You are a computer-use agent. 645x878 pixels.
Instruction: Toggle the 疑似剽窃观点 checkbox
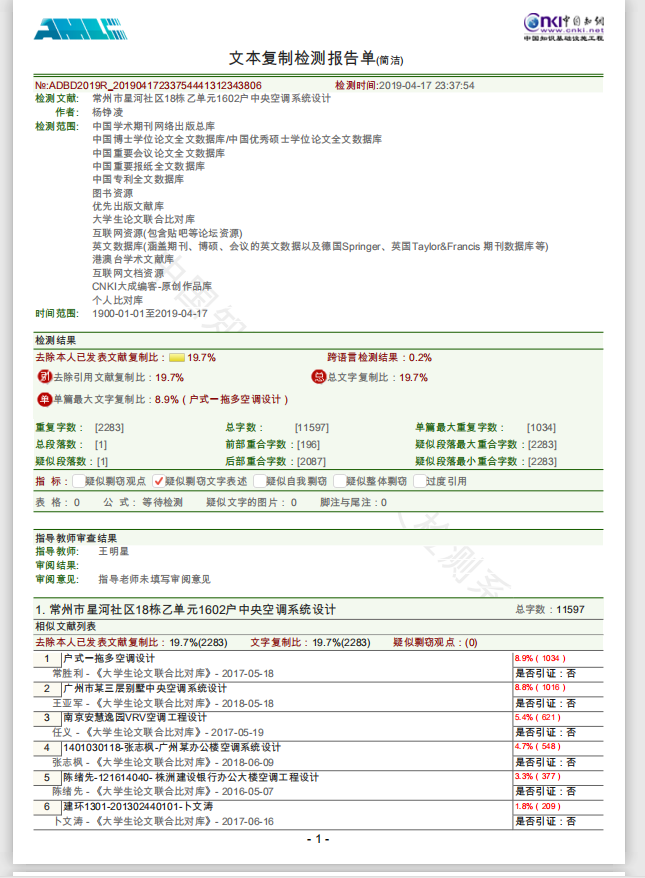pyautogui.click(x=79, y=481)
